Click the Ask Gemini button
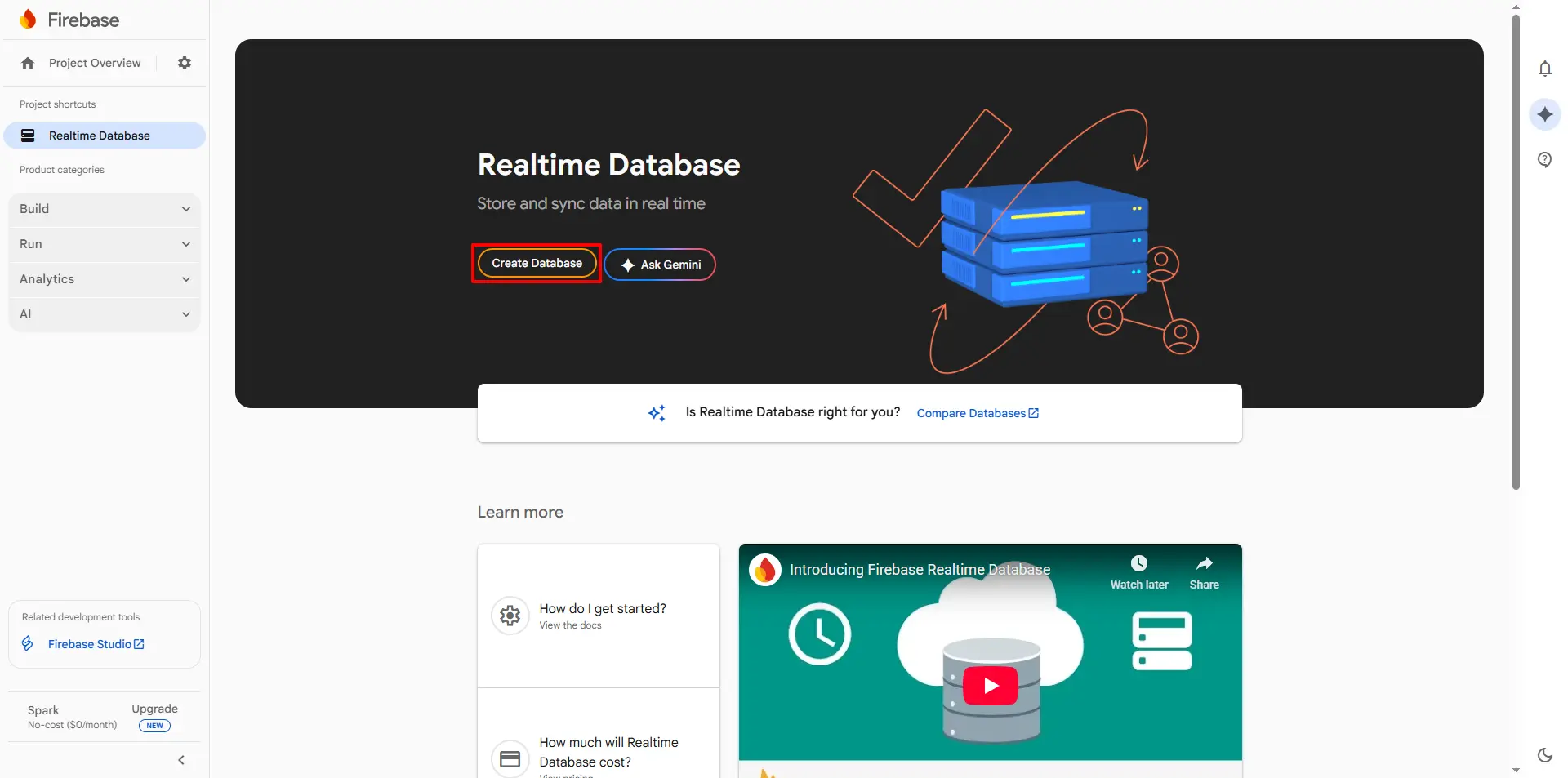This screenshot has height=778, width=1568. 660,265
